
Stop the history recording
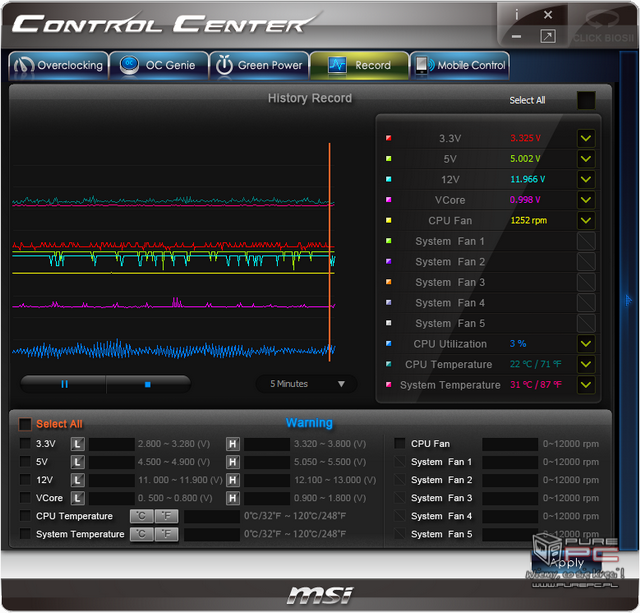pos(148,384)
